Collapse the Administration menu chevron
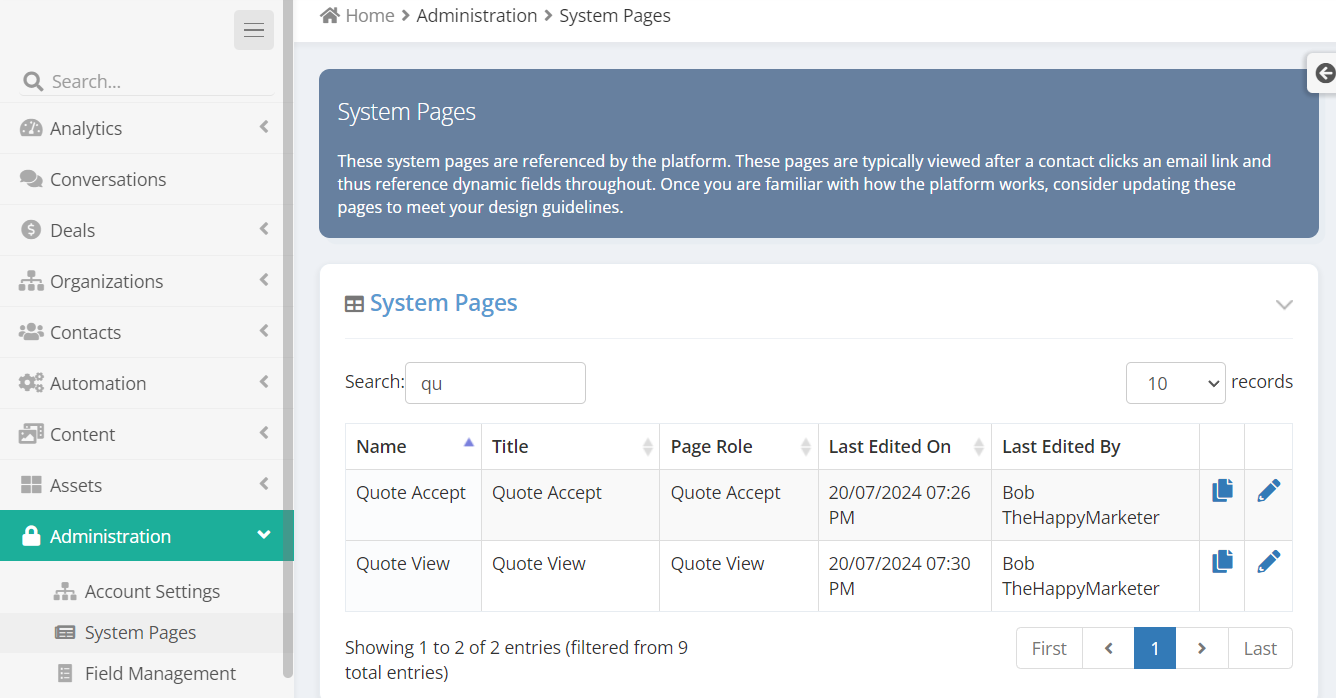Image resolution: width=1336 pixels, height=698 pixels. pos(264,535)
